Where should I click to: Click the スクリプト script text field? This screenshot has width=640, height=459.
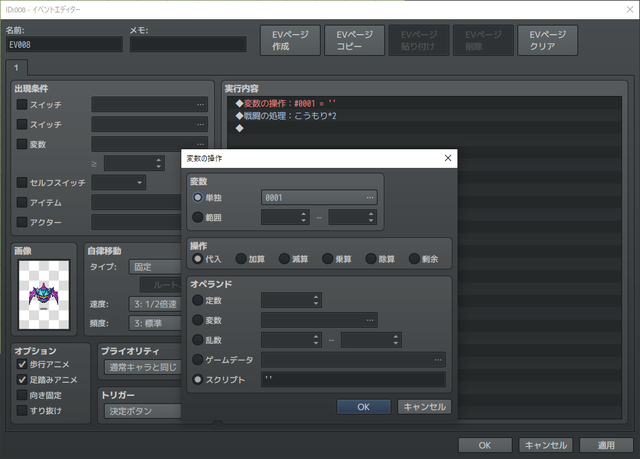tap(353, 379)
